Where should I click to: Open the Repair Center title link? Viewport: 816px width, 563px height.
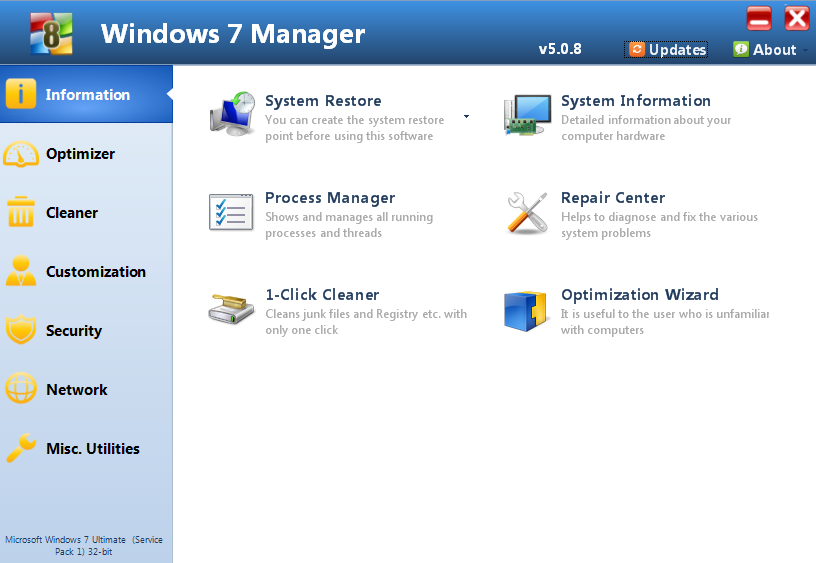point(612,198)
